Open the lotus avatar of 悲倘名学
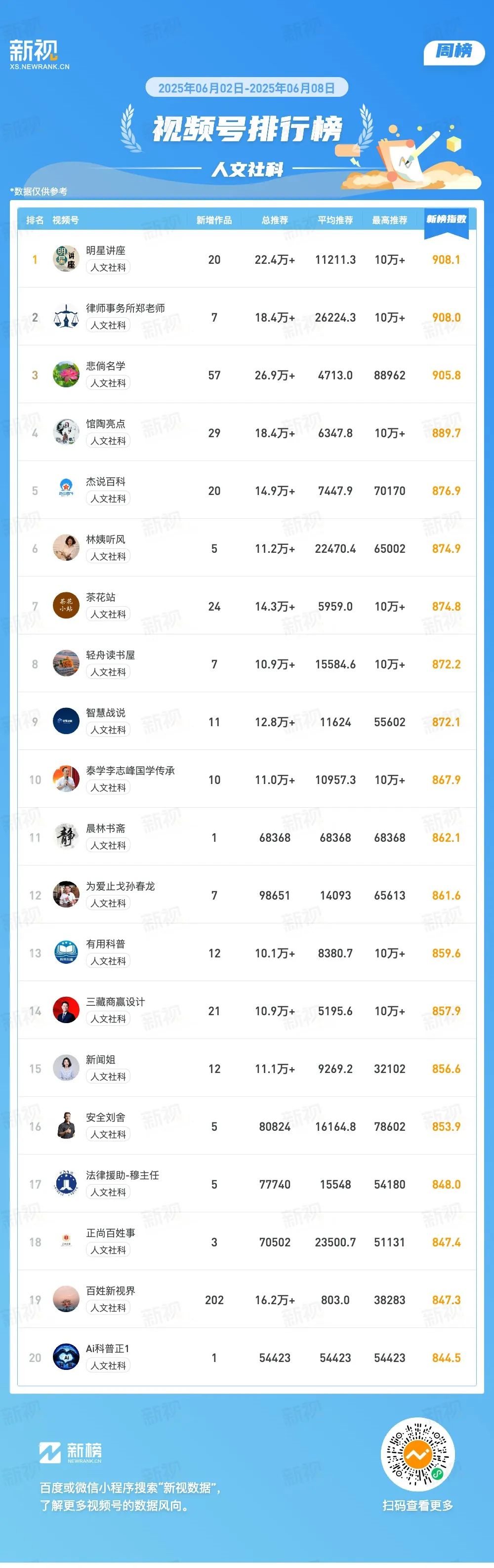Viewport: 494px width, 1568px height. click(x=66, y=374)
